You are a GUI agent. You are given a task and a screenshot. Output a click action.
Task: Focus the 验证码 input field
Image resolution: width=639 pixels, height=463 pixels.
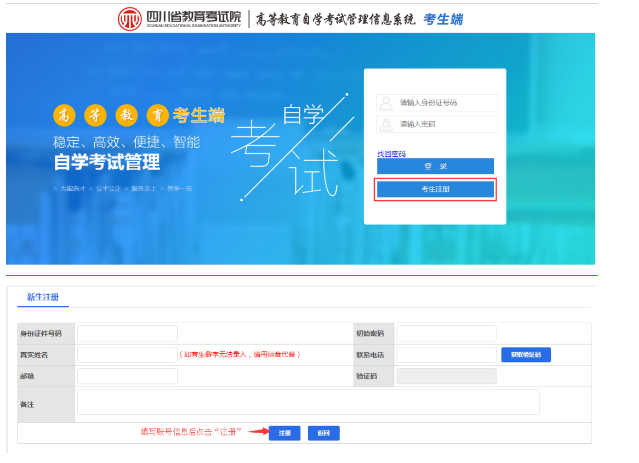pyautogui.click(x=447, y=376)
